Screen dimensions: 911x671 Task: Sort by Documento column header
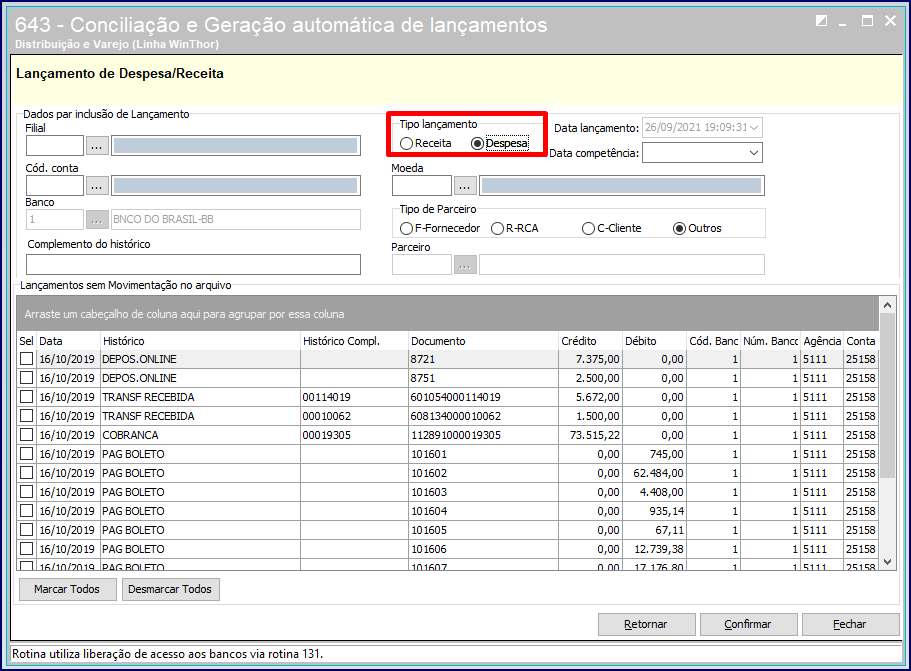coord(483,341)
